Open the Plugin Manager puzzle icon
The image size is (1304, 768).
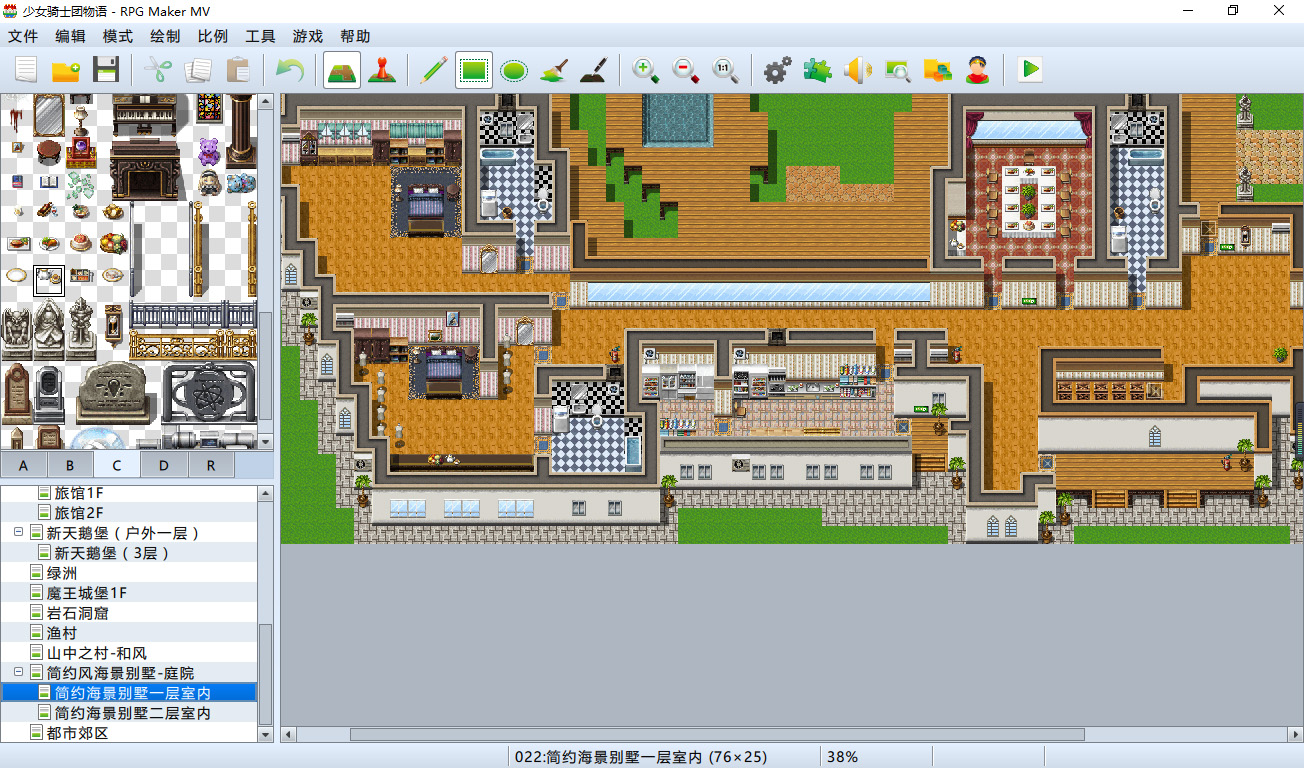coord(818,70)
